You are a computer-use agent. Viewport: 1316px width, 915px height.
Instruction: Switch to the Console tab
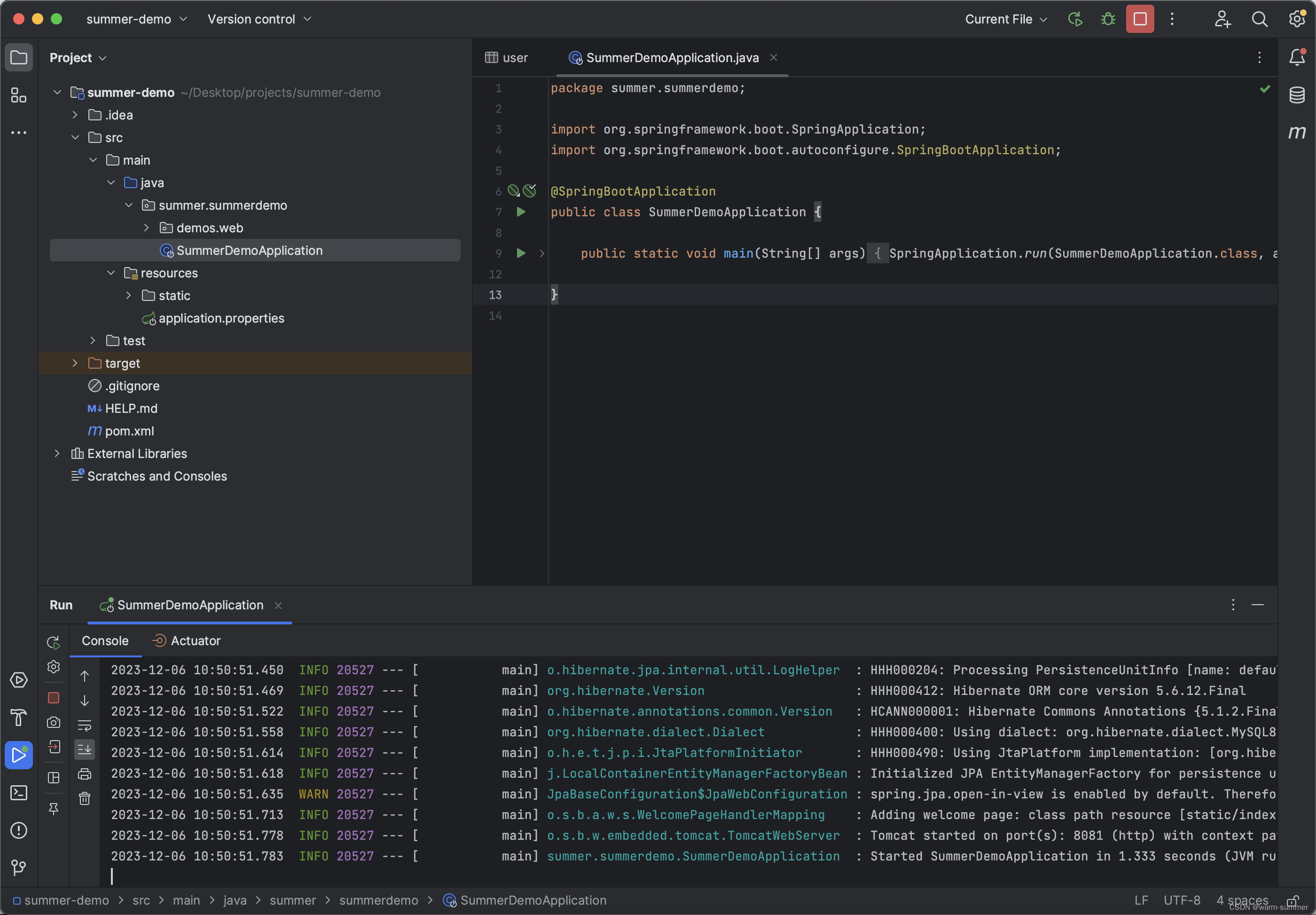tap(105, 641)
